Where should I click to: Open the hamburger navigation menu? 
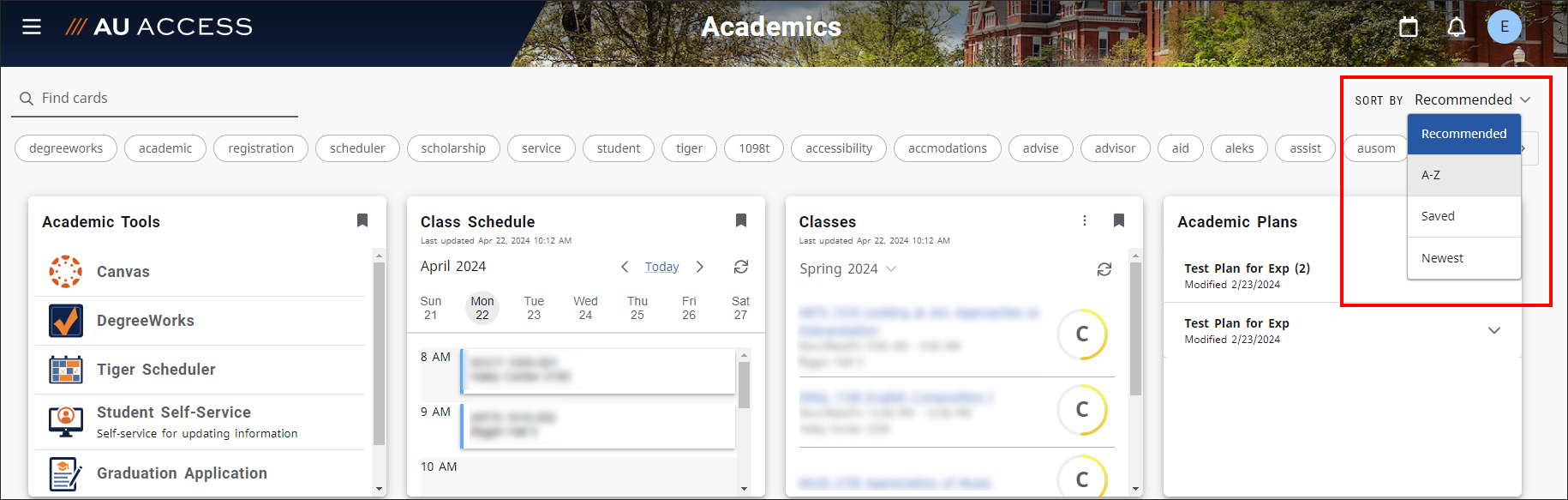point(32,27)
